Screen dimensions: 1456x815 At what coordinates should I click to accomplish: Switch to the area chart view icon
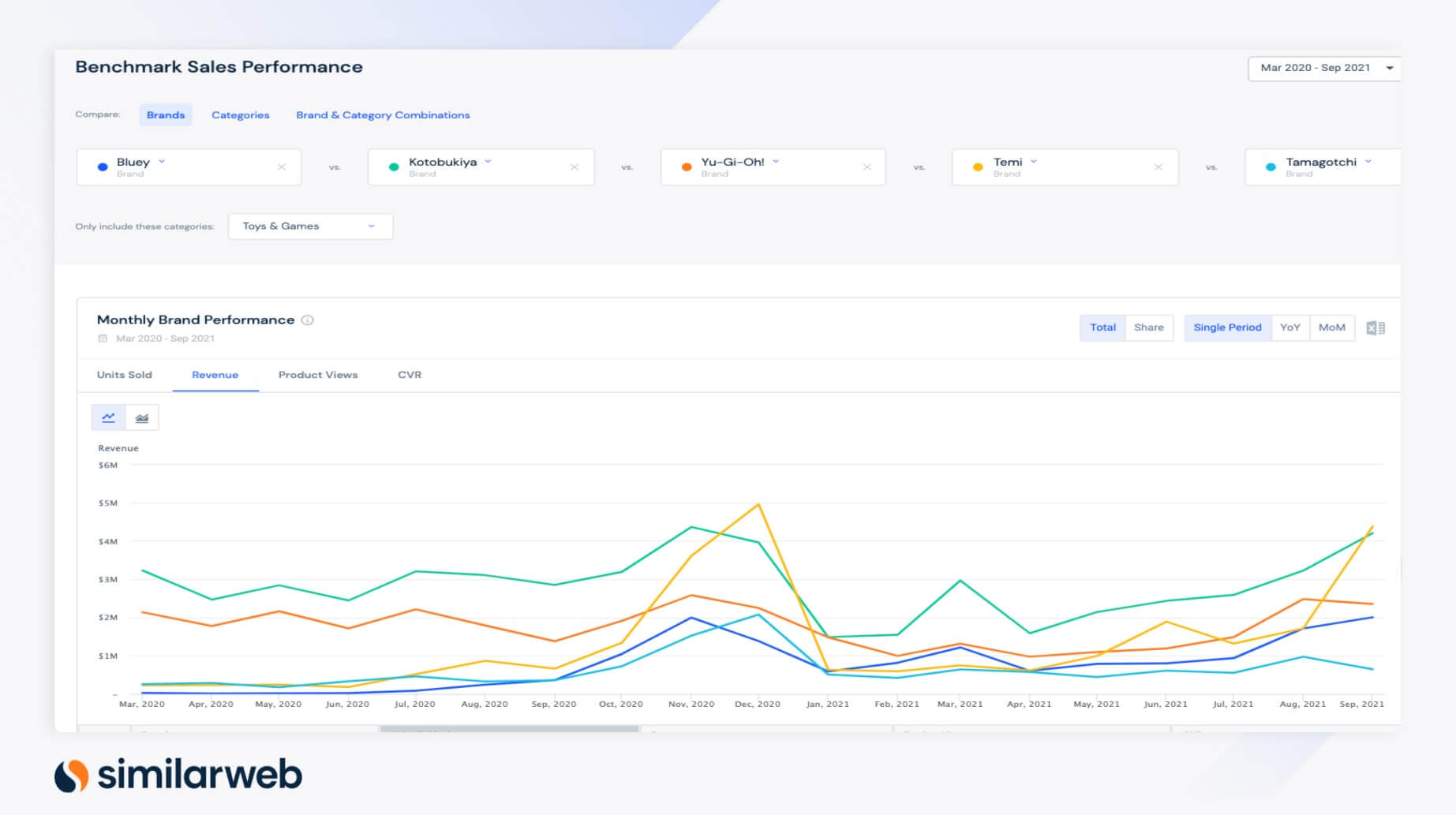point(142,417)
